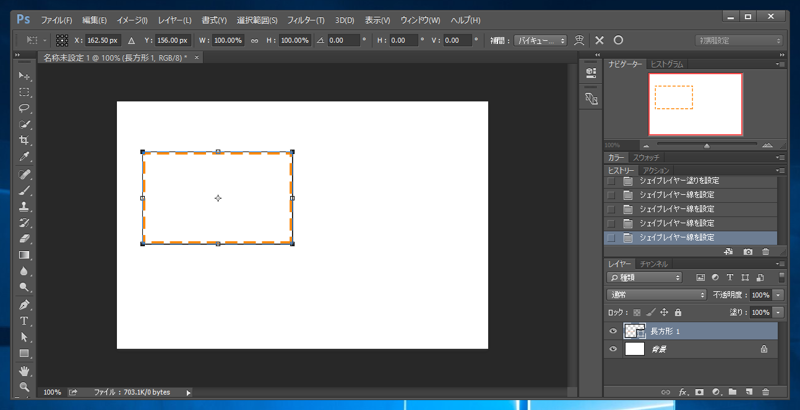Select the Eraser tool
This screenshot has width=800, height=410.
tap(24, 239)
